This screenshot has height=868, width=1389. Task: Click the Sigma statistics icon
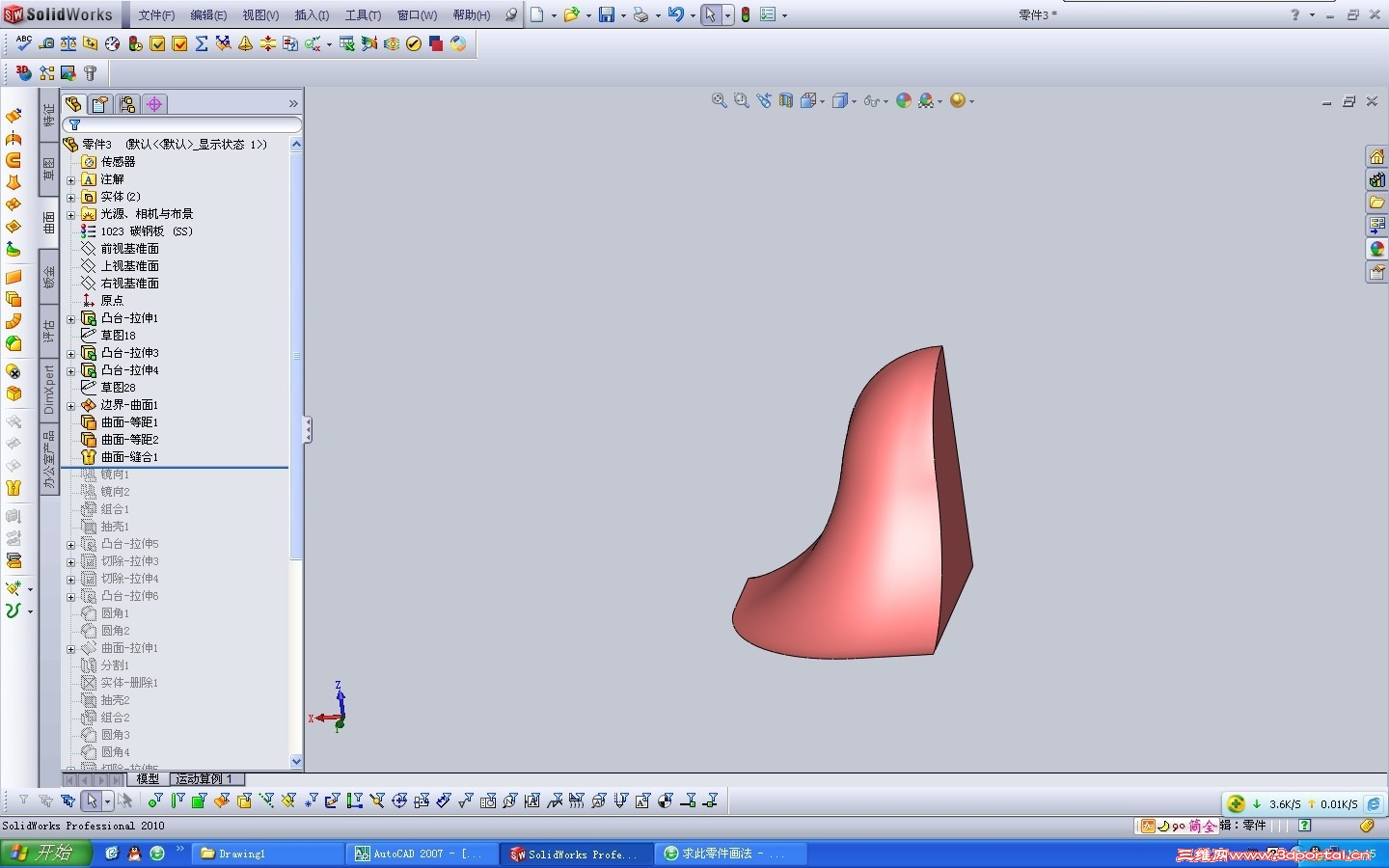(x=202, y=43)
